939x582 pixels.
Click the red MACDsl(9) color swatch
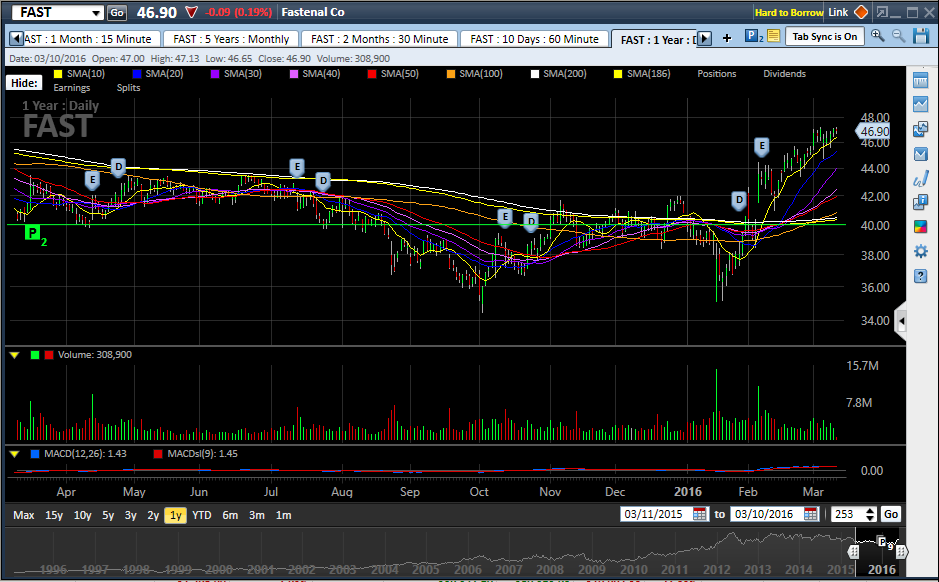pyautogui.click(x=158, y=454)
